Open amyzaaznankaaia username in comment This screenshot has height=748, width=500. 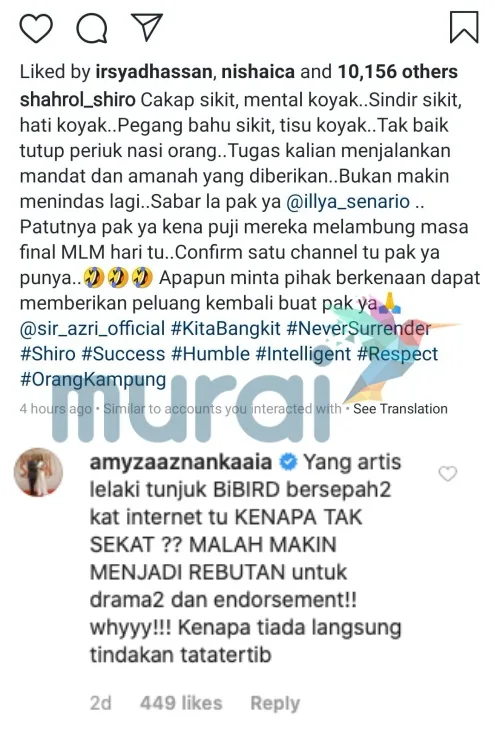pos(181,462)
